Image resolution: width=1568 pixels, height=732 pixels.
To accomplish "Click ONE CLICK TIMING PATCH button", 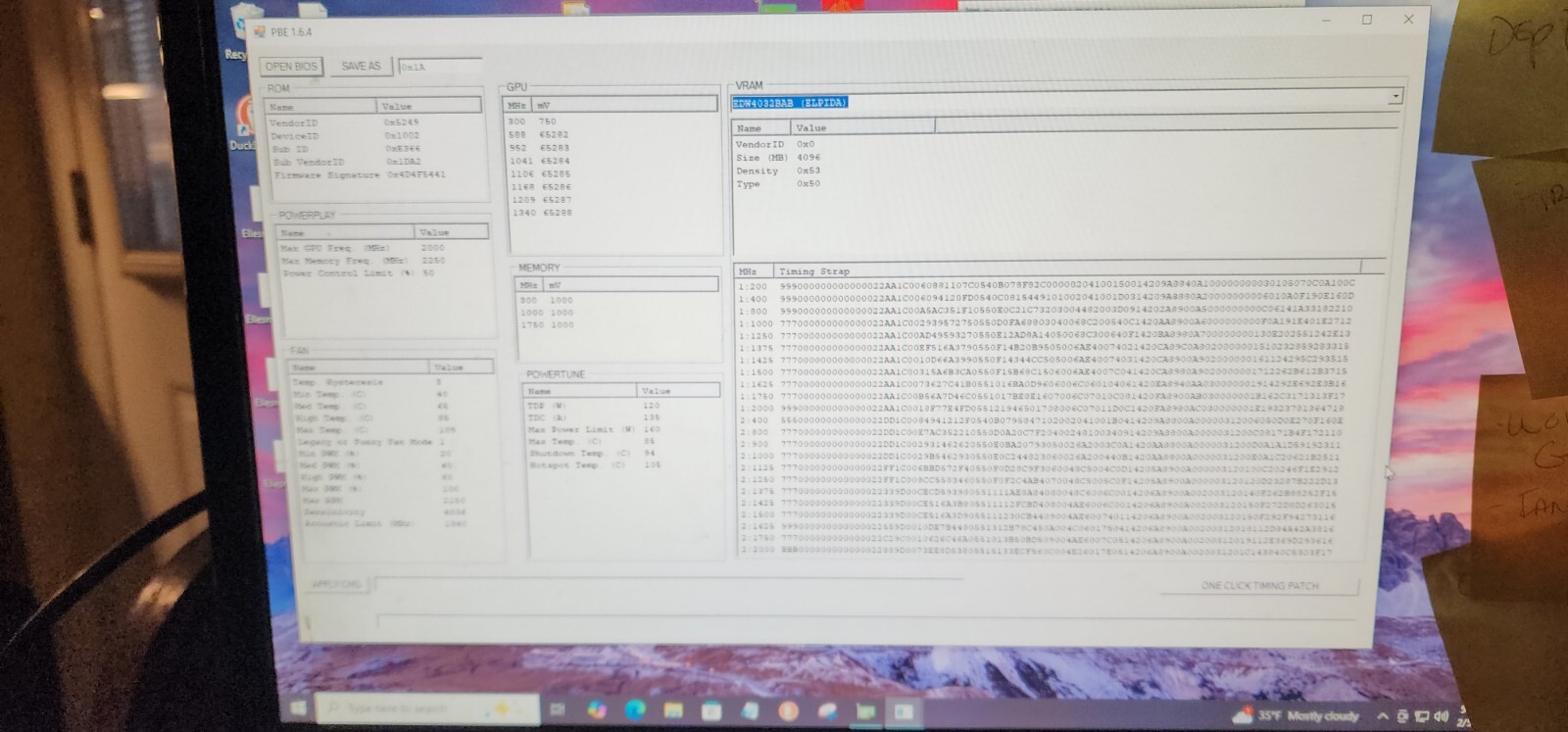I will tap(1259, 585).
